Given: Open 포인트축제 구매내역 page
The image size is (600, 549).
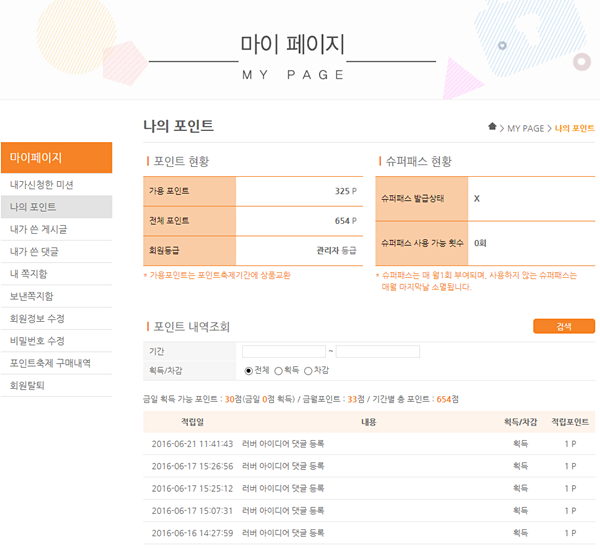Looking at the screenshot, I should pos(49,363).
